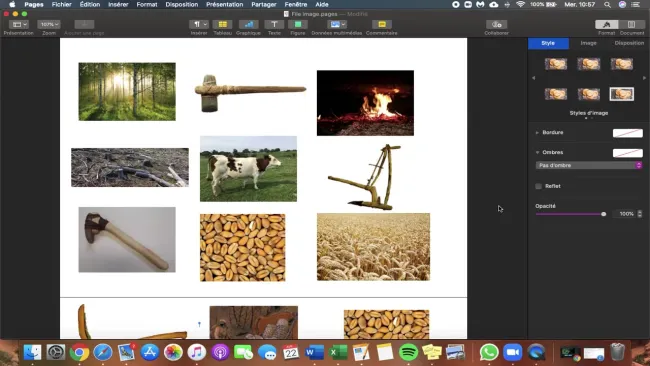Open Zoom from the Dock

coord(513,352)
